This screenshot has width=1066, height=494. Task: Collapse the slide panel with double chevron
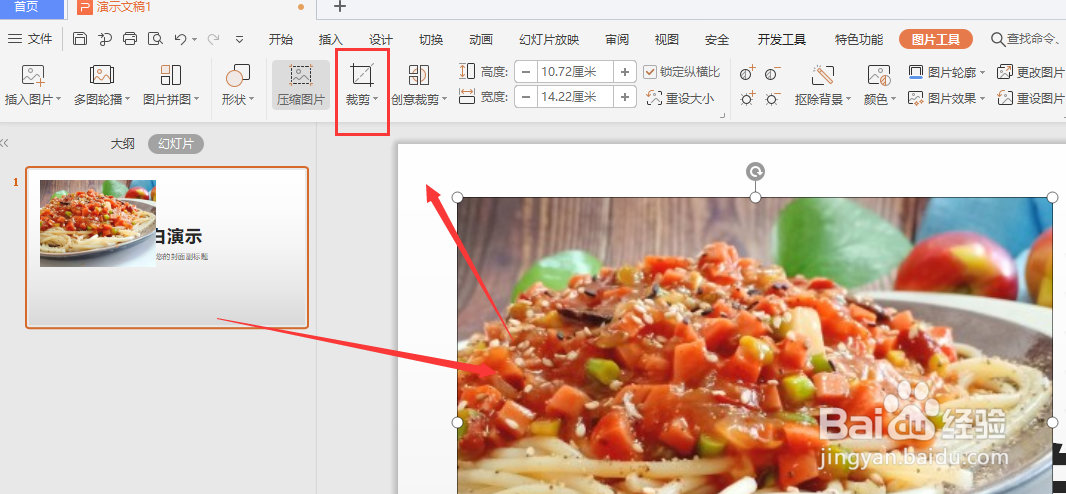click(x=4, y=143)
